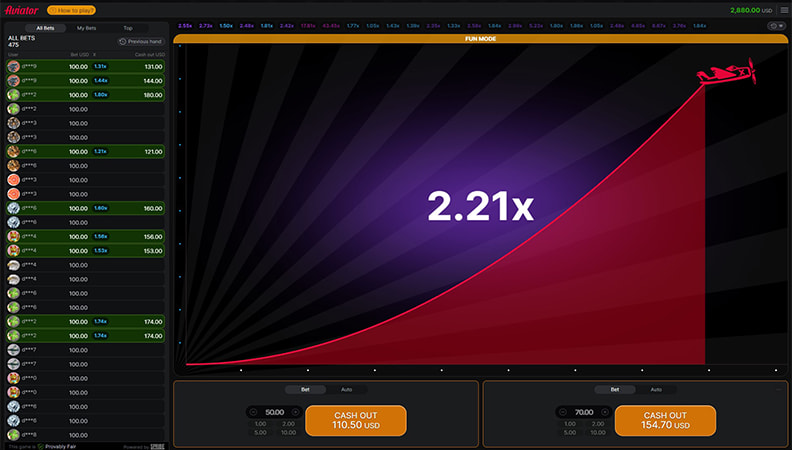The width and height of the screenshot is (792, 450).
Task: Cash out 110.50 USD
Action: coord(355,420)
